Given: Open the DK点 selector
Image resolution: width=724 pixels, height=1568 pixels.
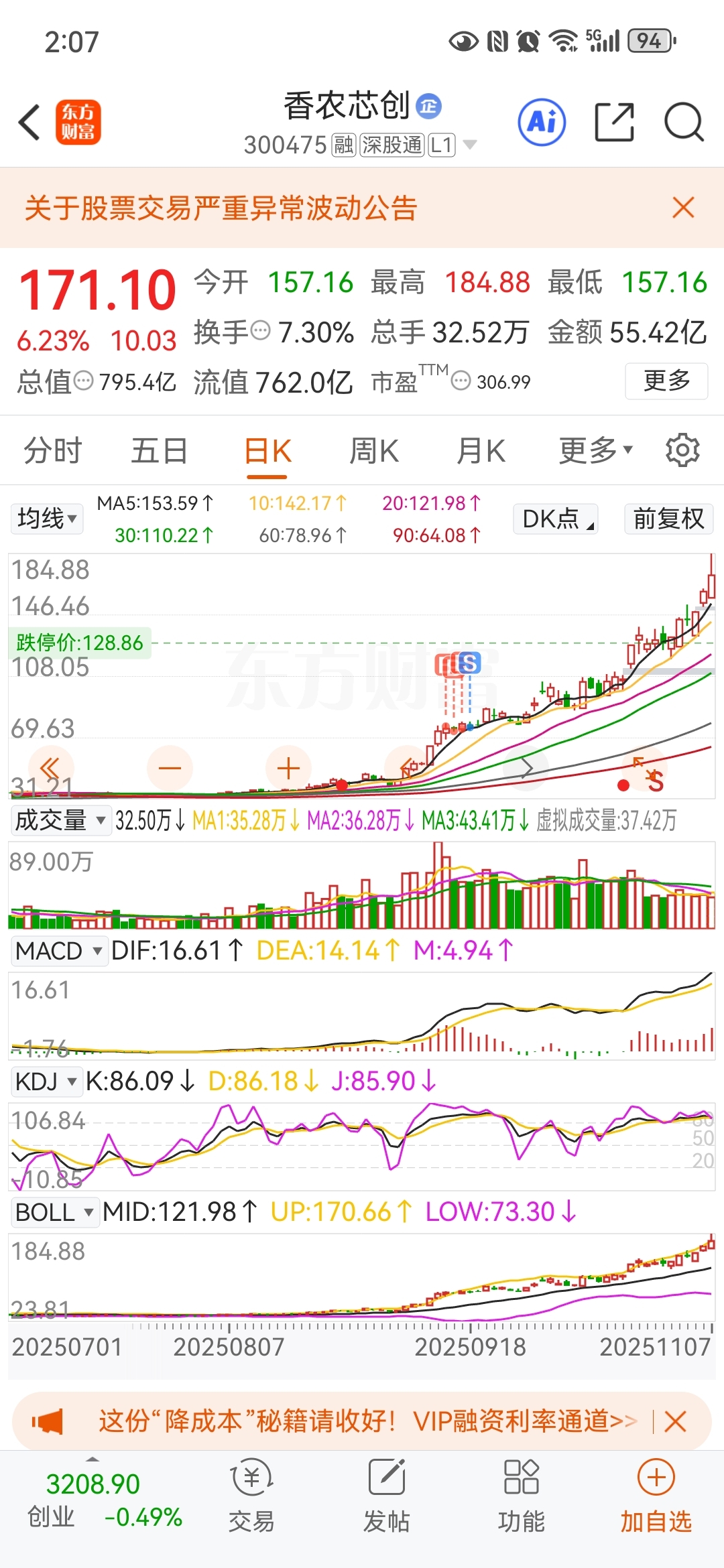Looking at the screenshot, I should click(x=556, y=519).
